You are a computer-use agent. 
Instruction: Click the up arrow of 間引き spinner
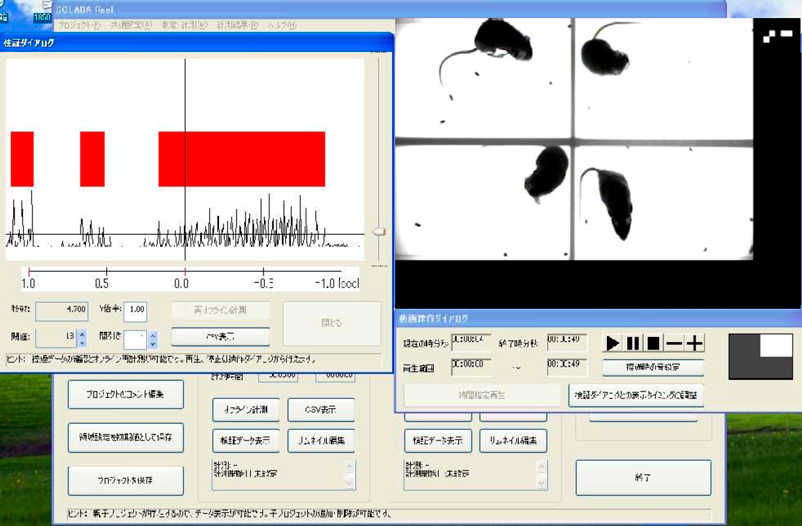(x=152, y=333)
